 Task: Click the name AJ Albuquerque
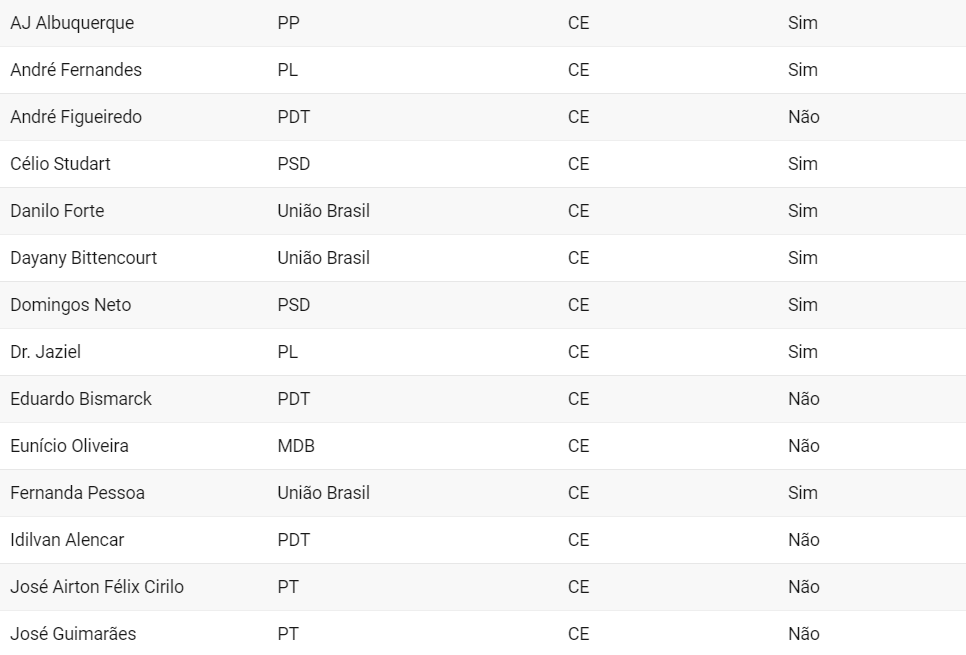(x=72, y=23)
